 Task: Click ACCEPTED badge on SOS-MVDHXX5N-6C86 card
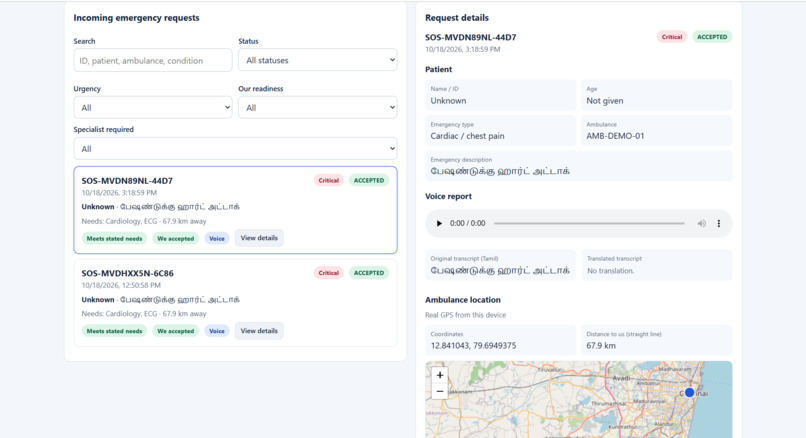(369, 273)
